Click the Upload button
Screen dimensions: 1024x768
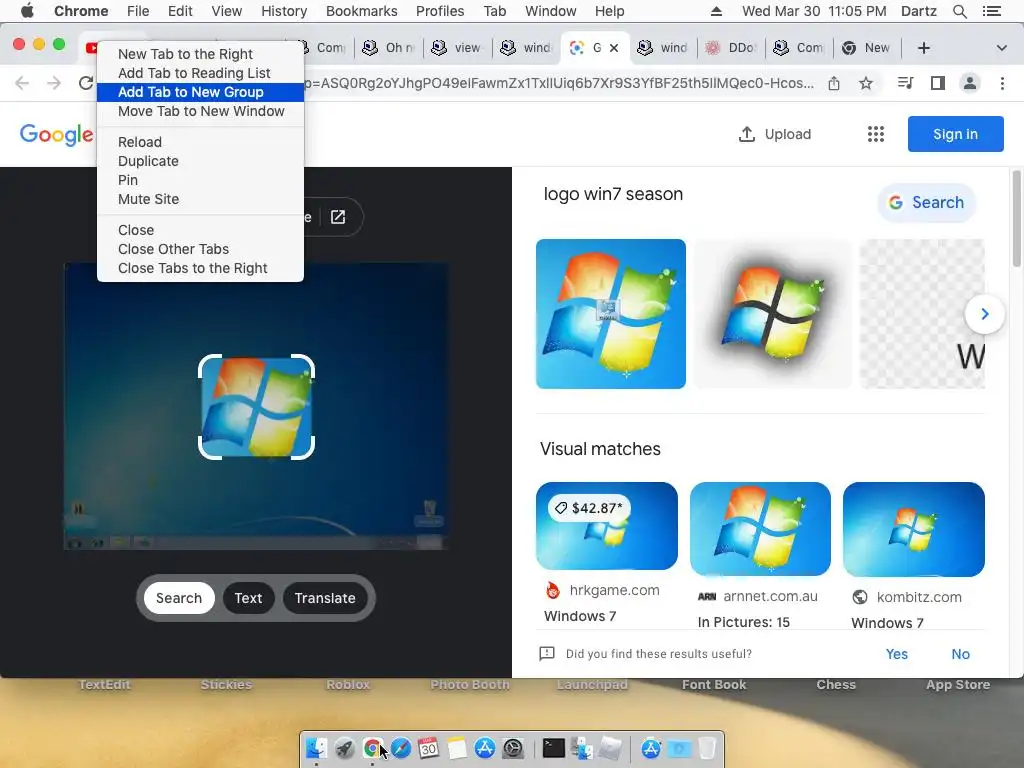pyautogui.click(x=775, y=134)
